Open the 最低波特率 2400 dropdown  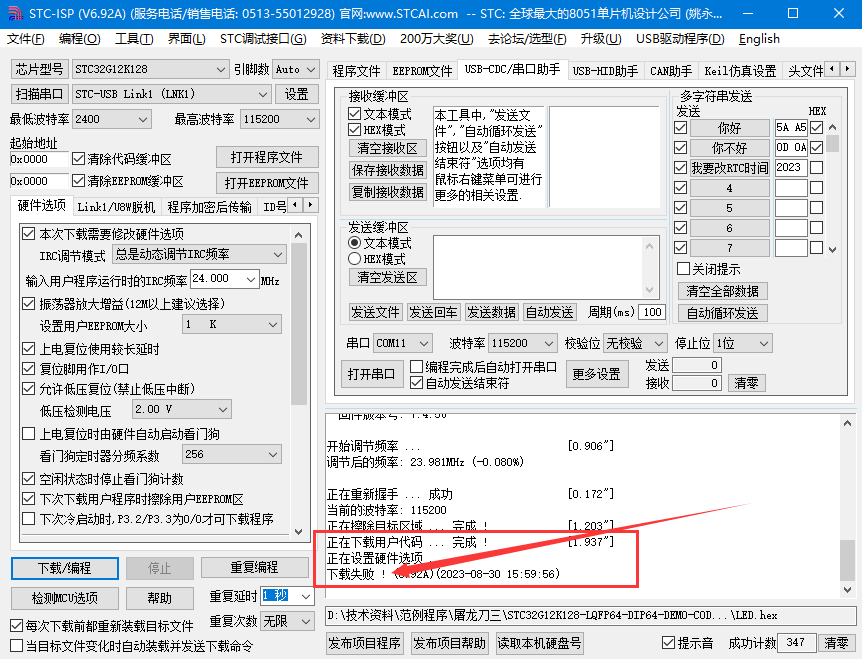pos(143,119)
